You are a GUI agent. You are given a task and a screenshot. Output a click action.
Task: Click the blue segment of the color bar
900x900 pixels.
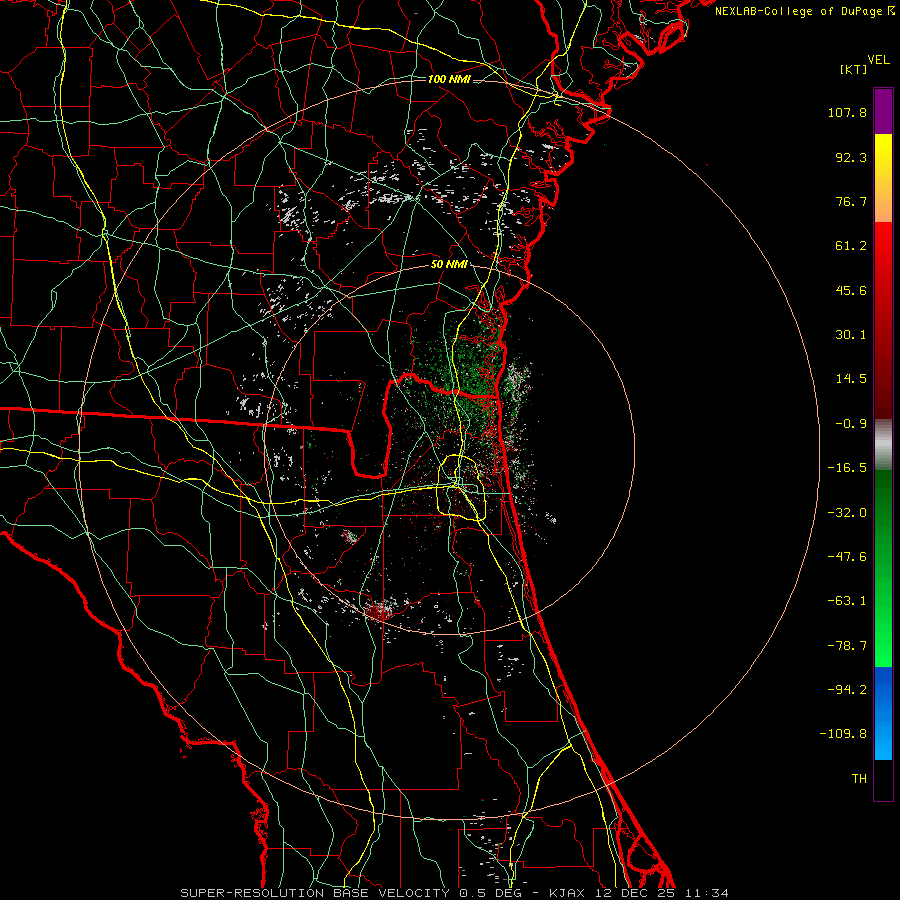pos(883,713)
